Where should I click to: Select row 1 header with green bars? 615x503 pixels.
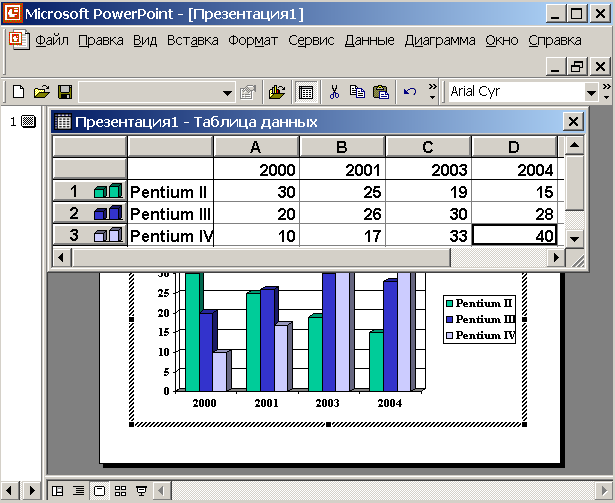pos(89,191)
